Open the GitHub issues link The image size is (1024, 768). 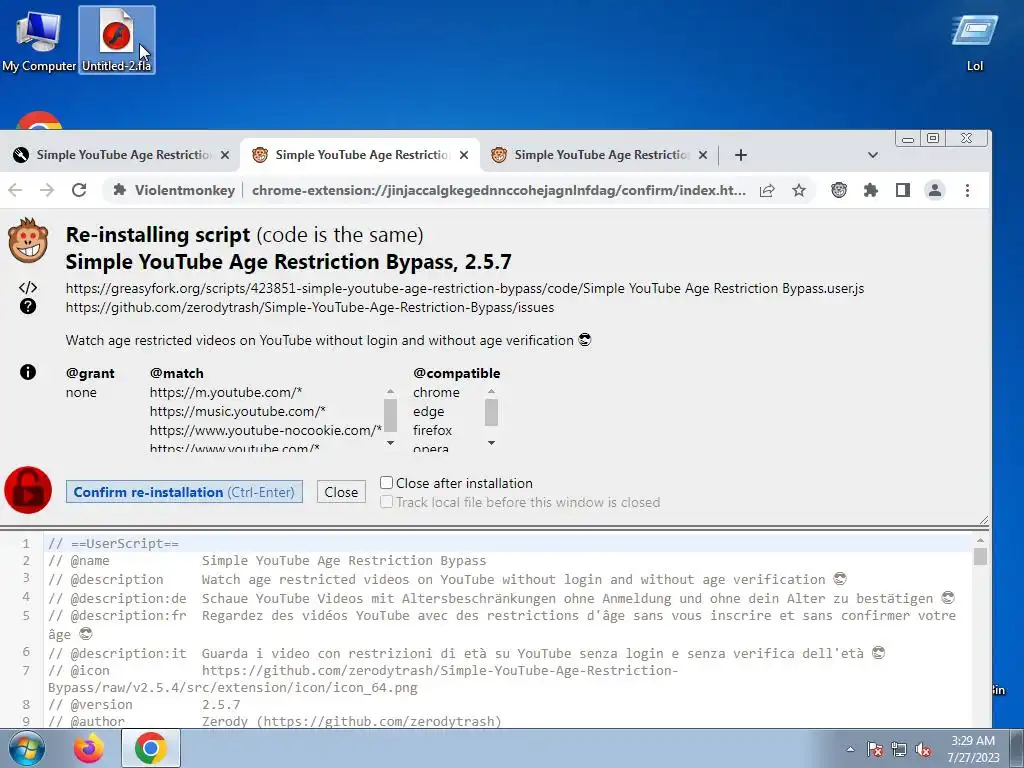coord(310,307)
